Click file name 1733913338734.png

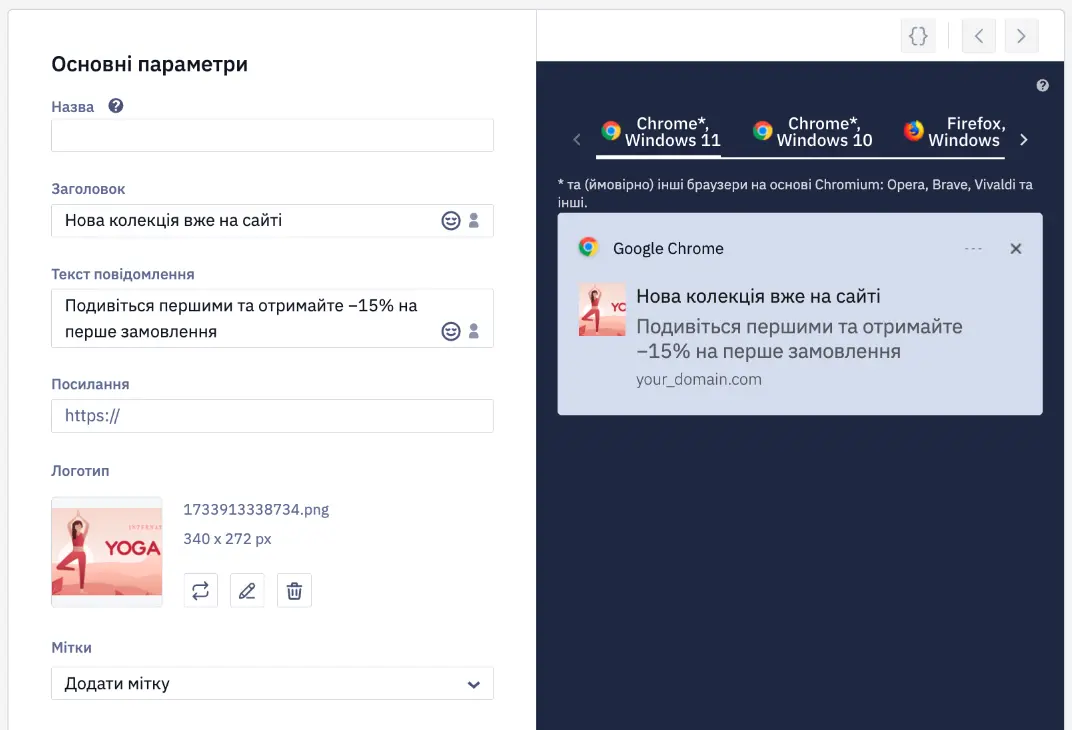[256, 510]
